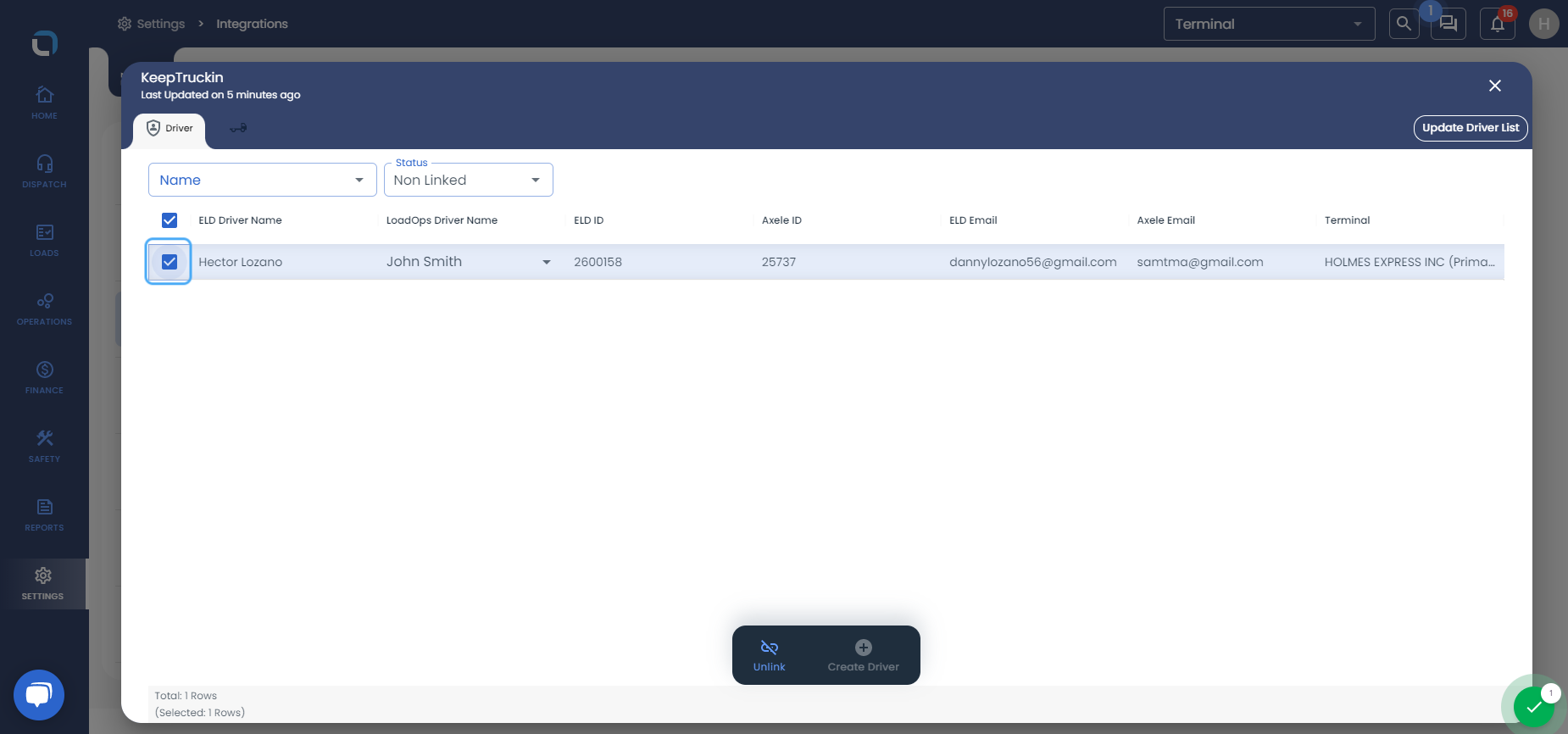Click the Axele Email column header
Screen dimensions: 1568x734
[1165, 220]
